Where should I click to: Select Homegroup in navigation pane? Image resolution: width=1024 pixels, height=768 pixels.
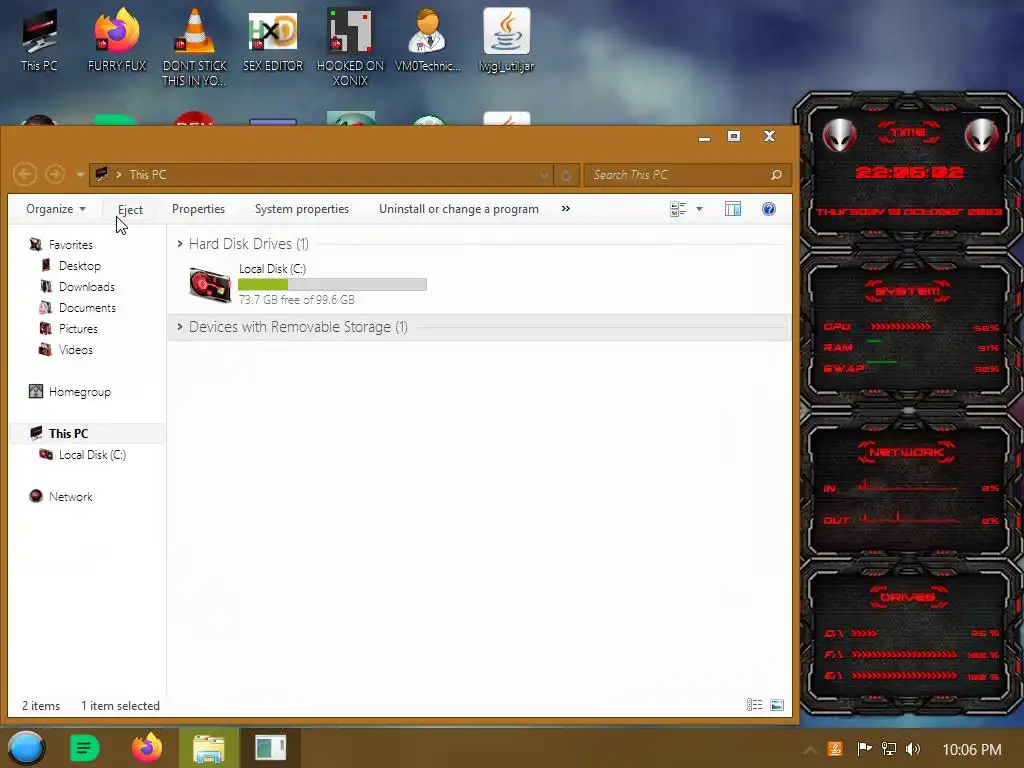[80, 392]
